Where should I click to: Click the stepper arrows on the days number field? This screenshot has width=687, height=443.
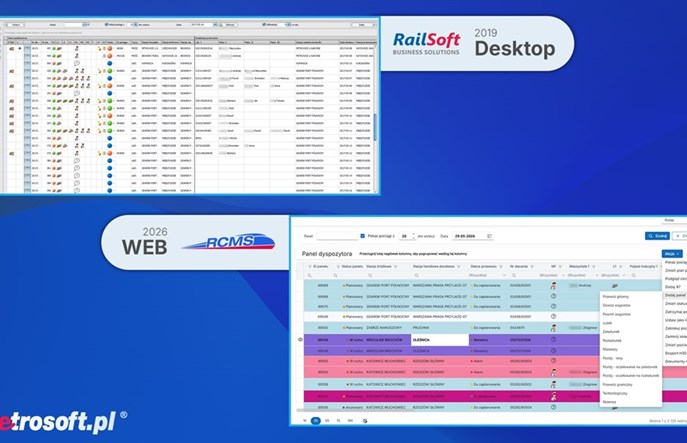(x=413, y=236)
